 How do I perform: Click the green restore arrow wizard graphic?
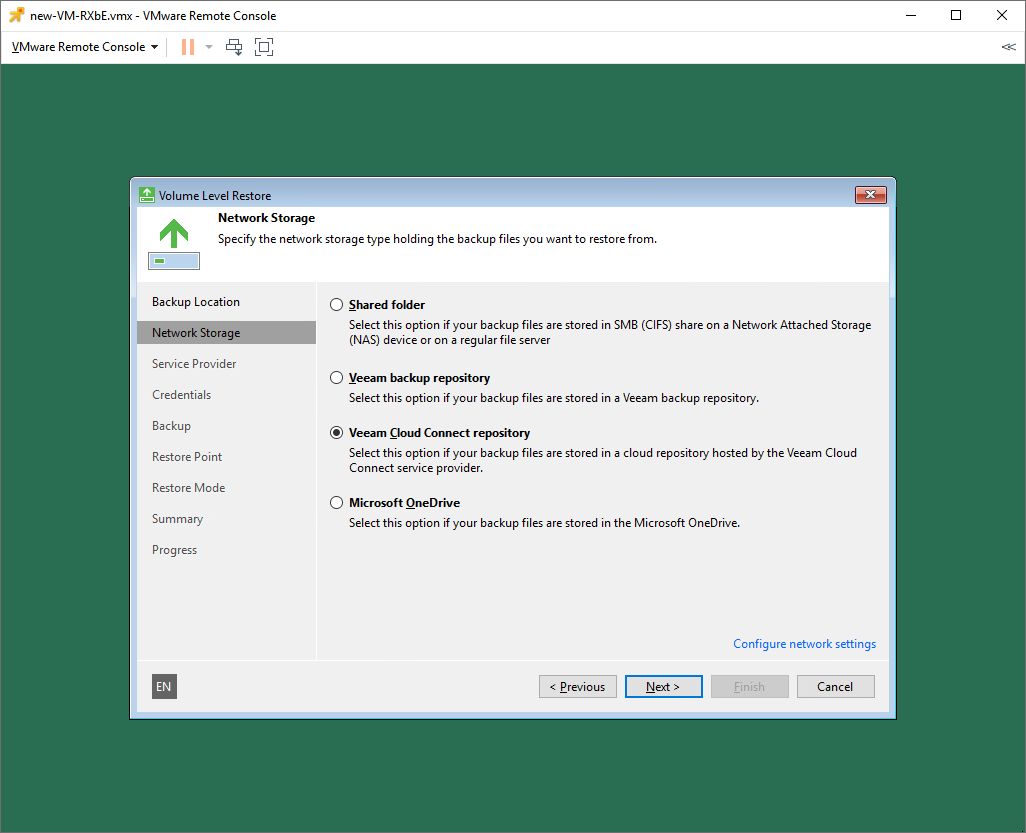[174, 243]
